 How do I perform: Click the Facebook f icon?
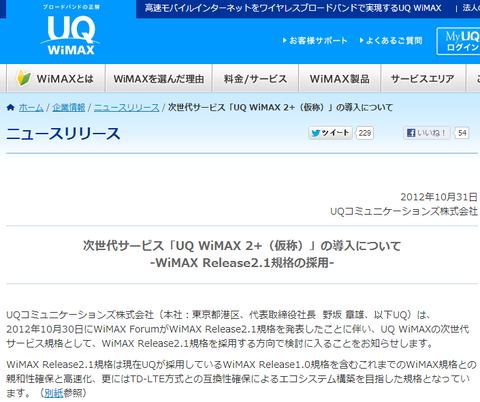pos(411,133)
